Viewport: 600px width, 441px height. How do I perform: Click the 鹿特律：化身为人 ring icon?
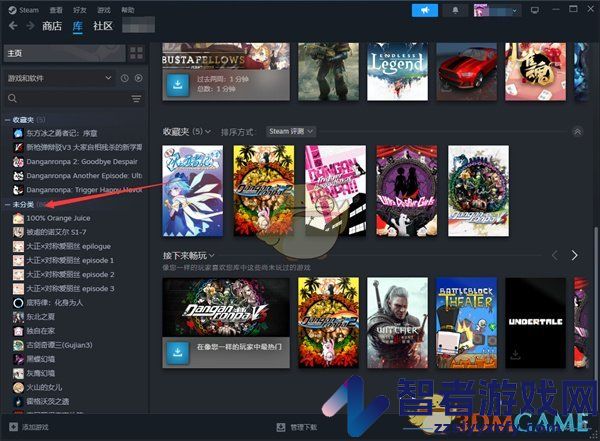tap(18, 303)
